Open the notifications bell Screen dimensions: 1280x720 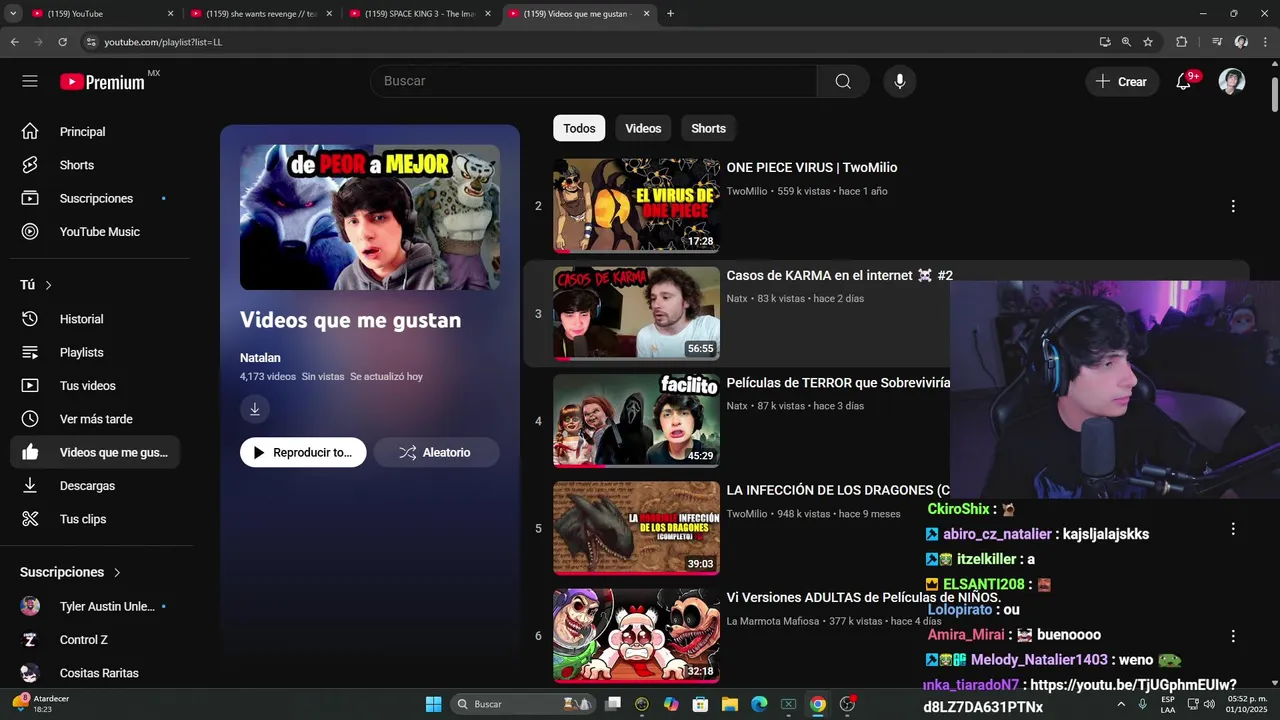pyautogui.click(x=1184, y=81)
